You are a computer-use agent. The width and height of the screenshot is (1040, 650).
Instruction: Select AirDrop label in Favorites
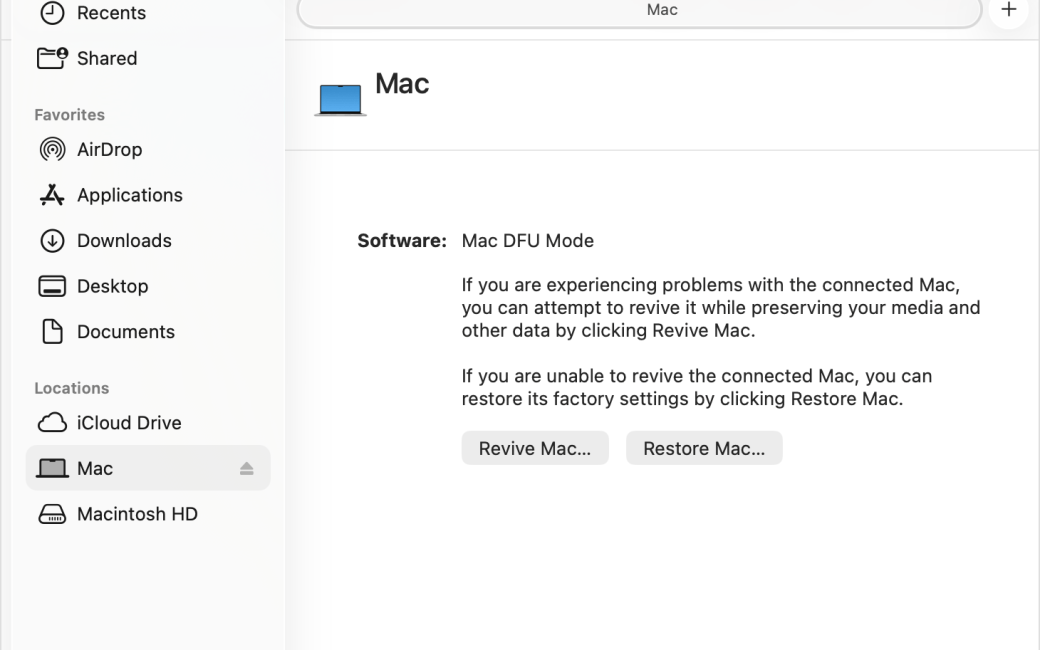[x=109, y=149]
